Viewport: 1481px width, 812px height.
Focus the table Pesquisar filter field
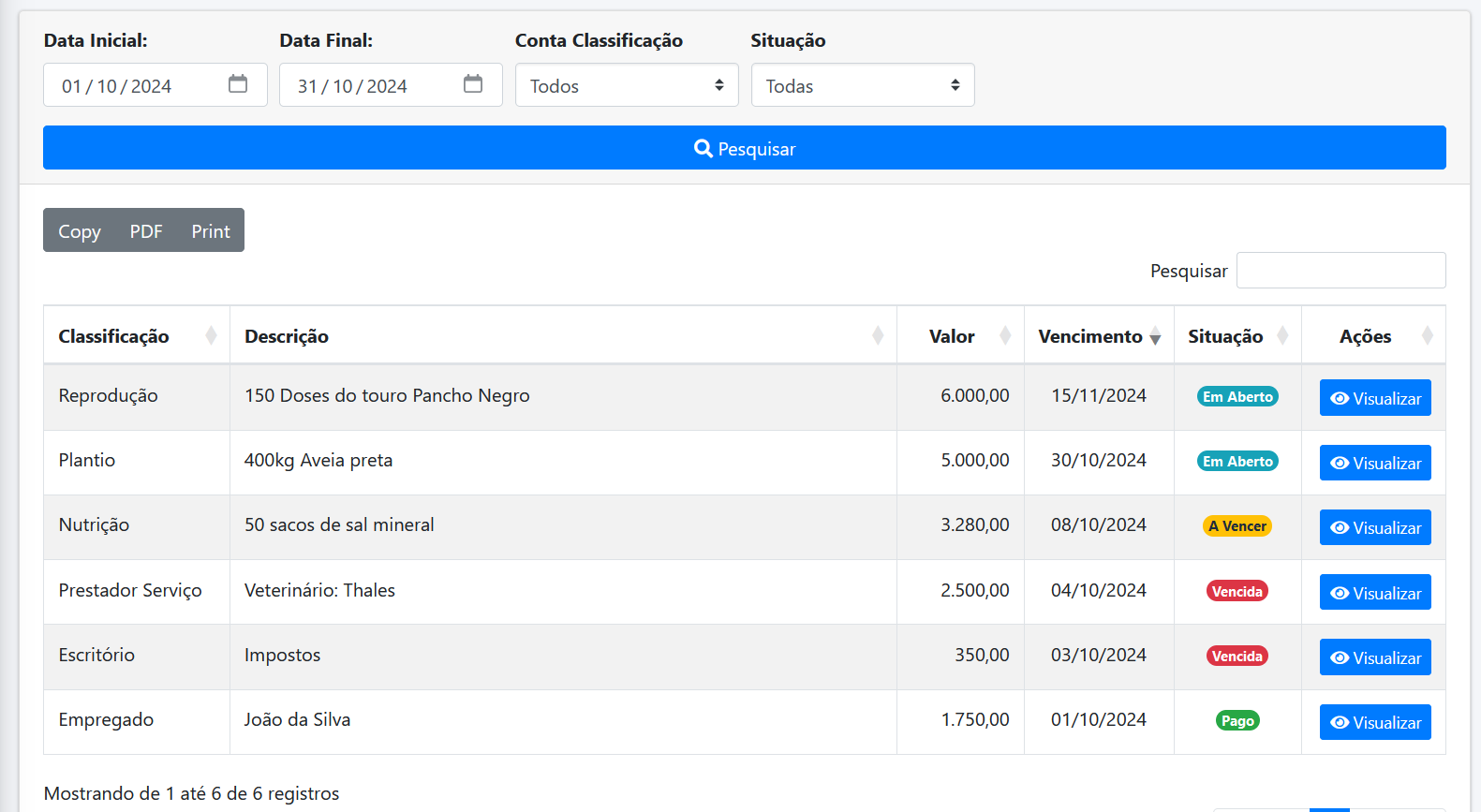1340,270
